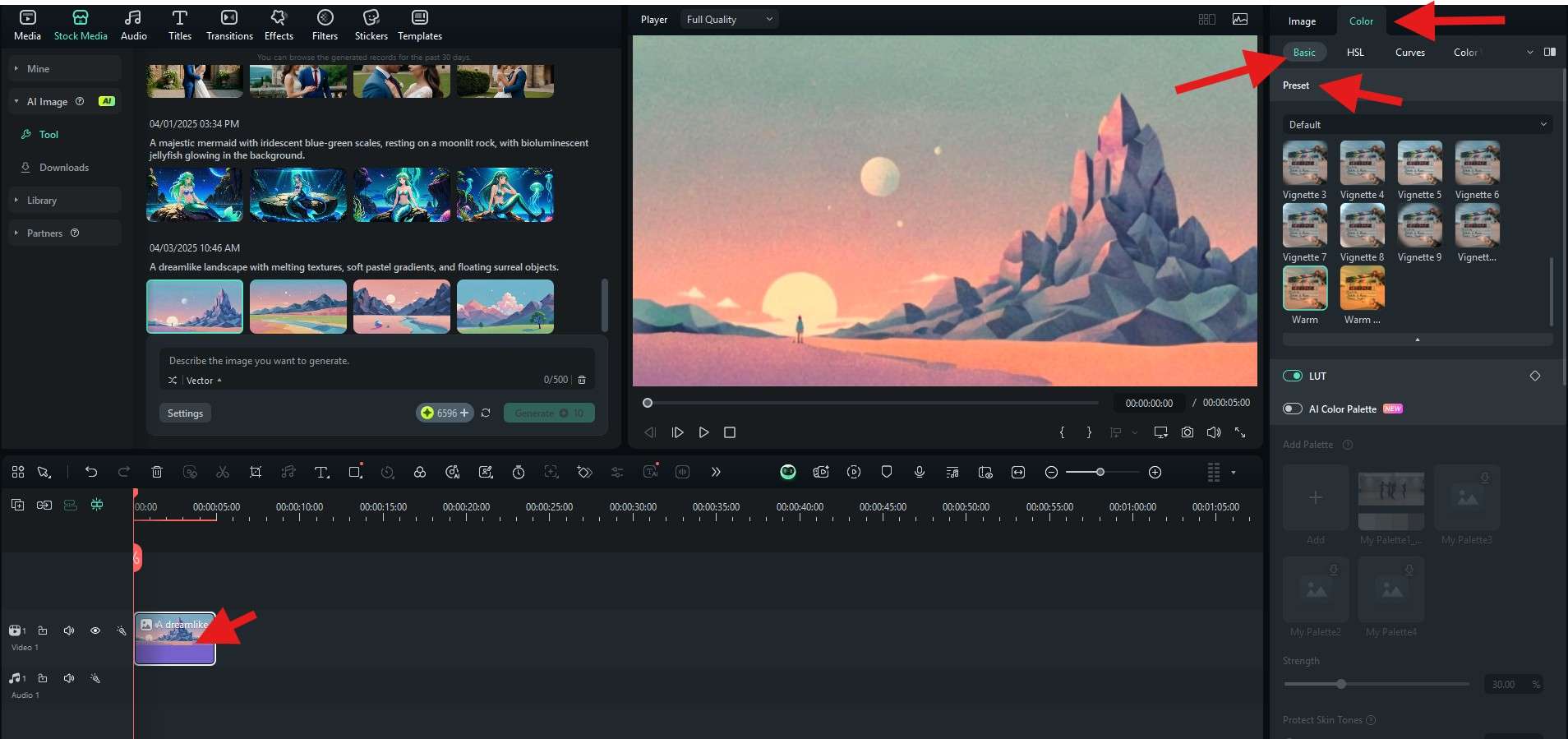The width and height of the screenshot is (1568, 739).
Task: Clear the prompt with the trash icon
Action: pos(582,381)
